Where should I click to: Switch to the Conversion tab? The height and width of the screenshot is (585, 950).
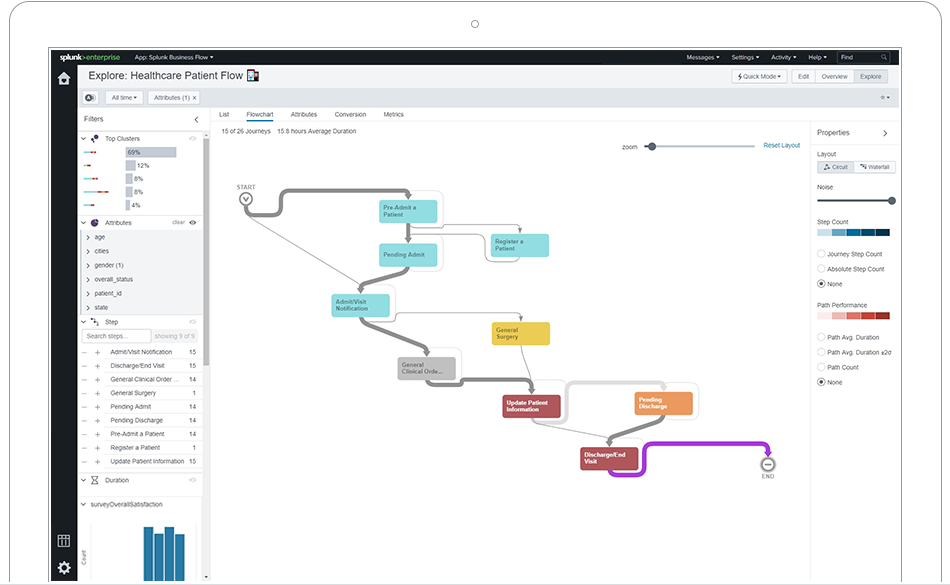click(350, 114)
